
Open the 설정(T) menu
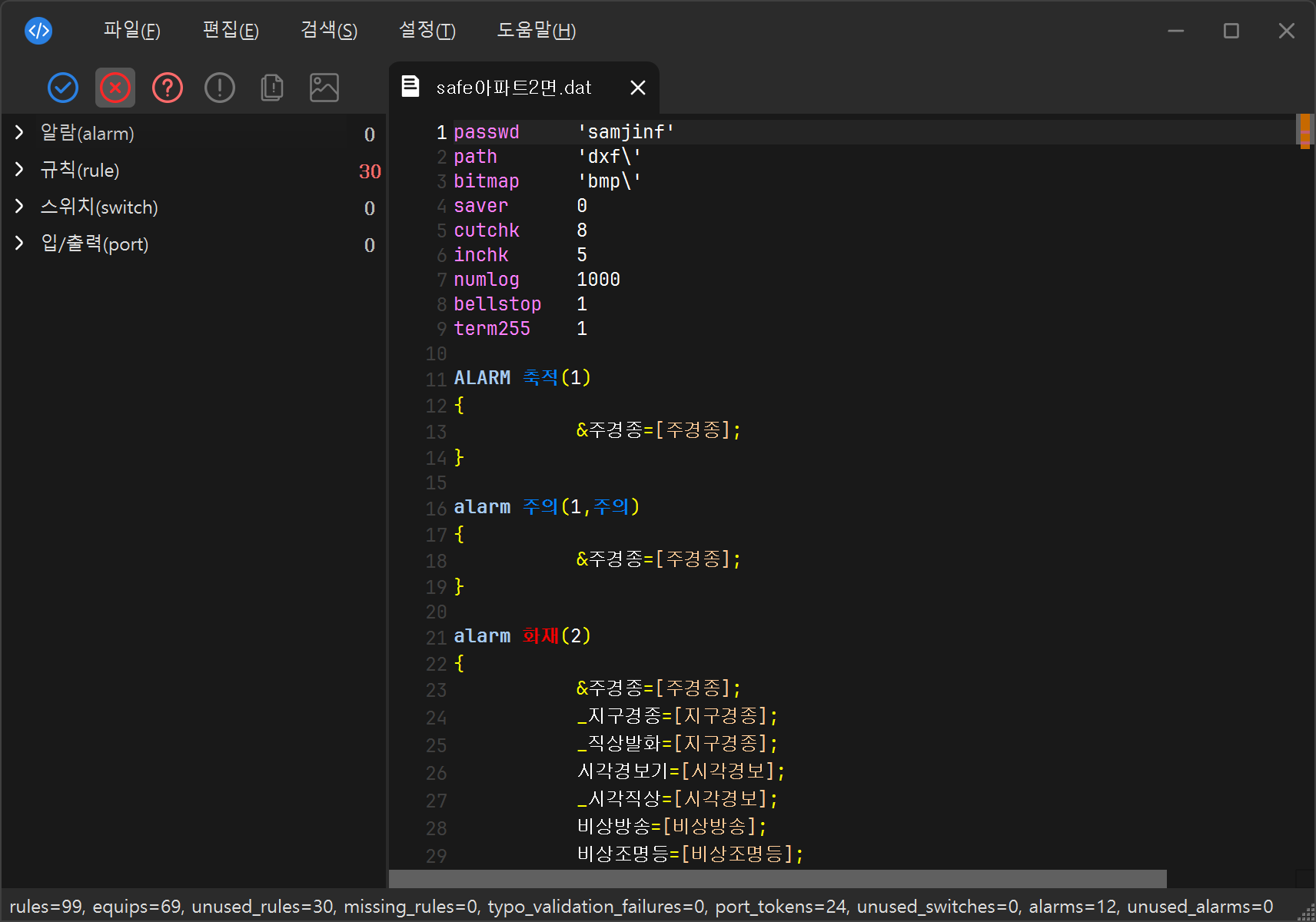pos(427,31)
